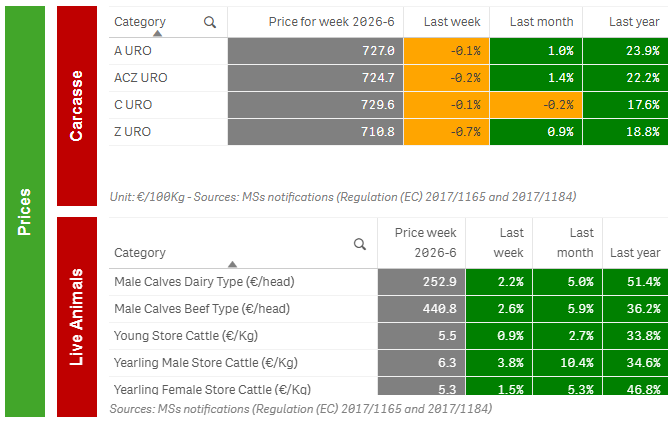The width and height of the screenshot is (671, 422).
Task: Select the red Carcasse section label
Action: coord(77,104)
